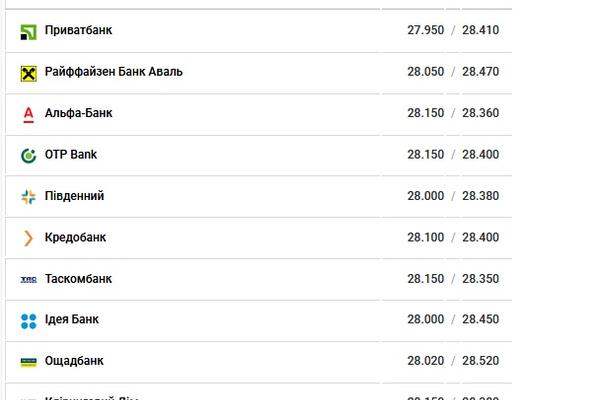
Task: Click the Південний bank cross-shaped logo
Action: (28, 197)
